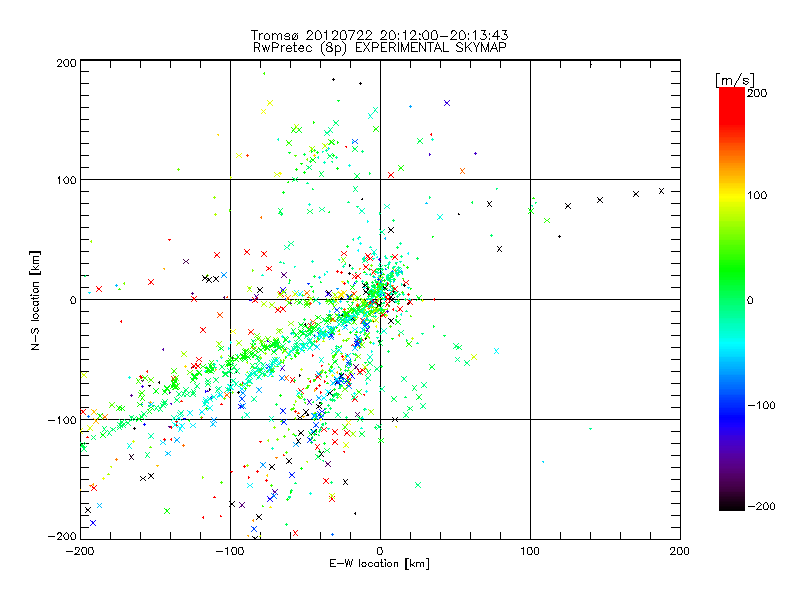Click the Y-axis '-200' tick label
This screenshot has width=800, height=600.
[62, 536]
